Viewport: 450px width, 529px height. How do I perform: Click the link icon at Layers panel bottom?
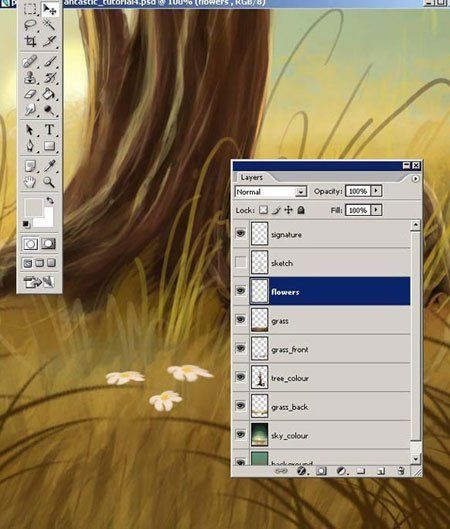(281, 471)
